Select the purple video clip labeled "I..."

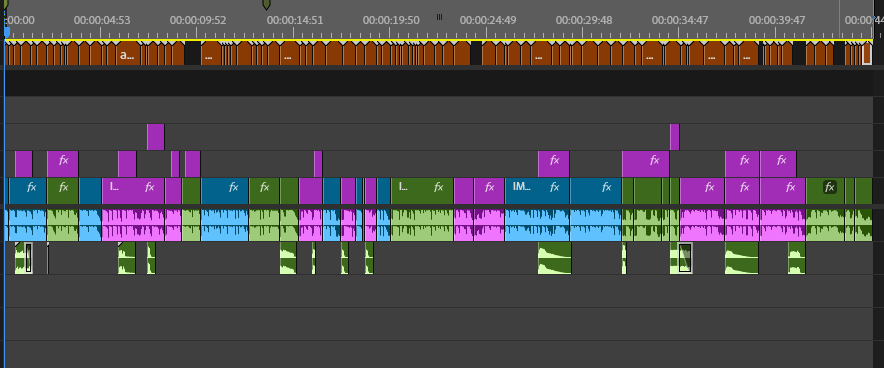[133, 191]
